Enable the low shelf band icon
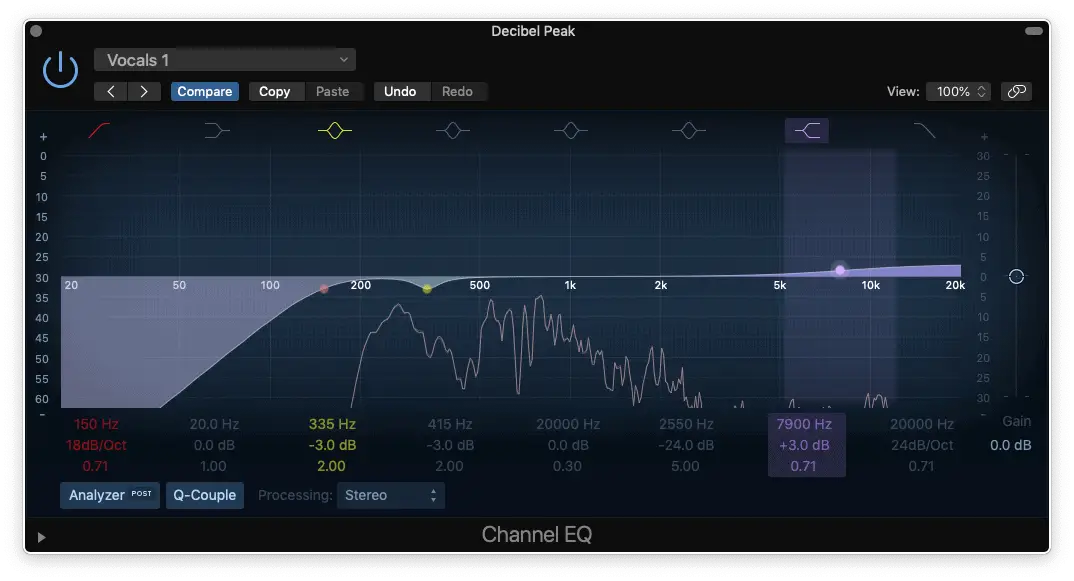 point(216,130)
